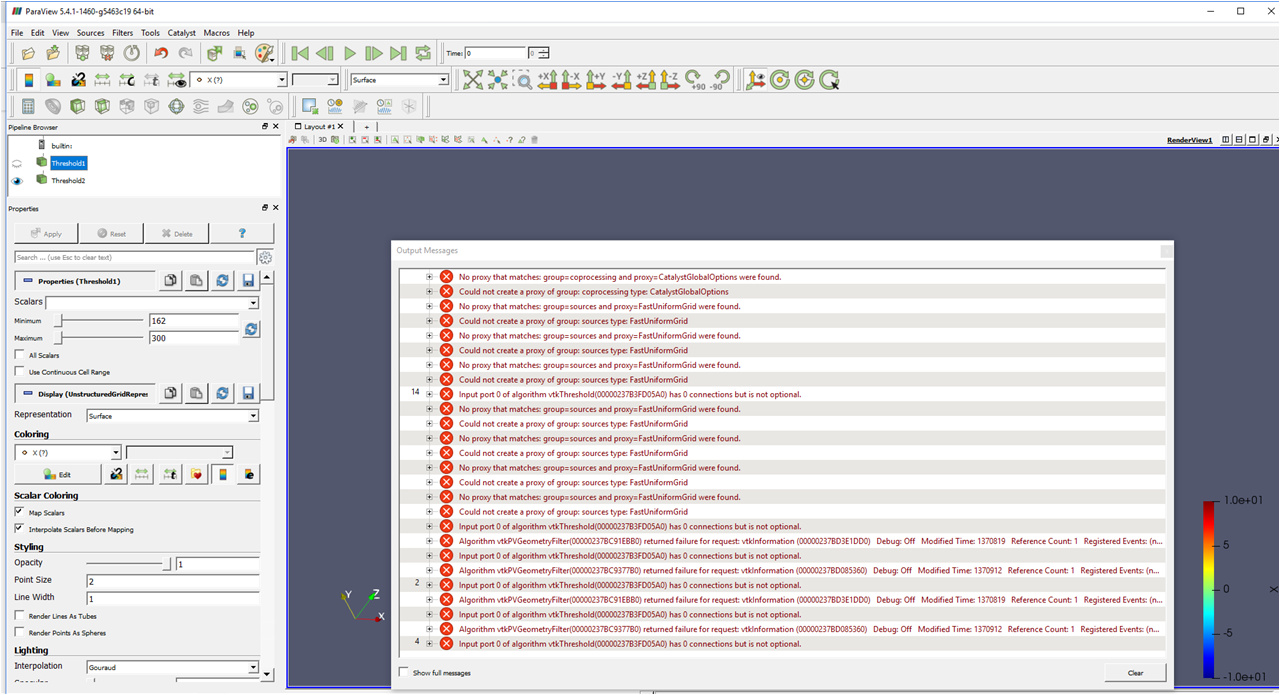The image size is (1280, 695).
Task: Adjust the Minimum threshold slider
Action: pos(98,321)
